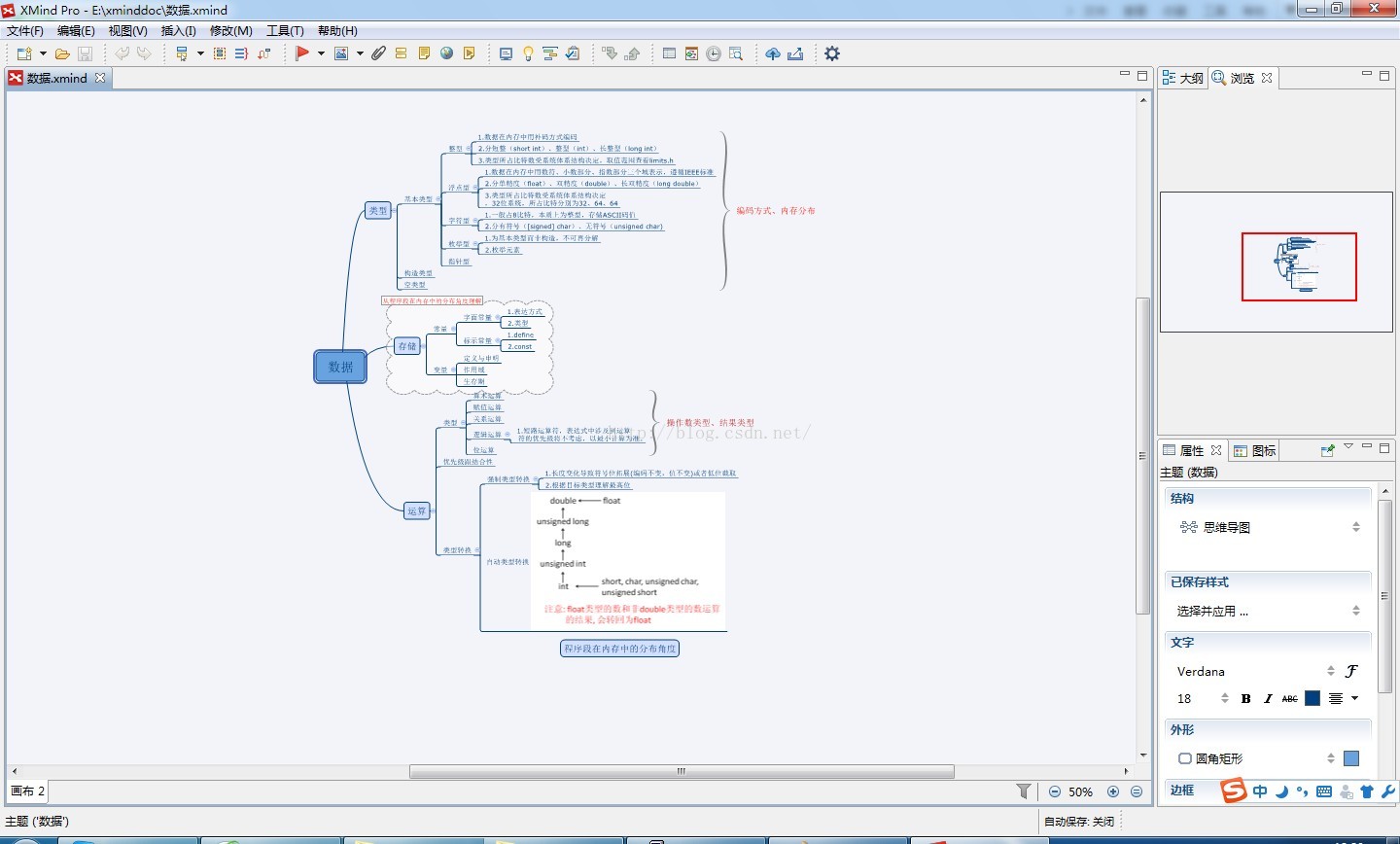
Task: Pick the dark blue text color swatch
Action: coord(1312,698)
